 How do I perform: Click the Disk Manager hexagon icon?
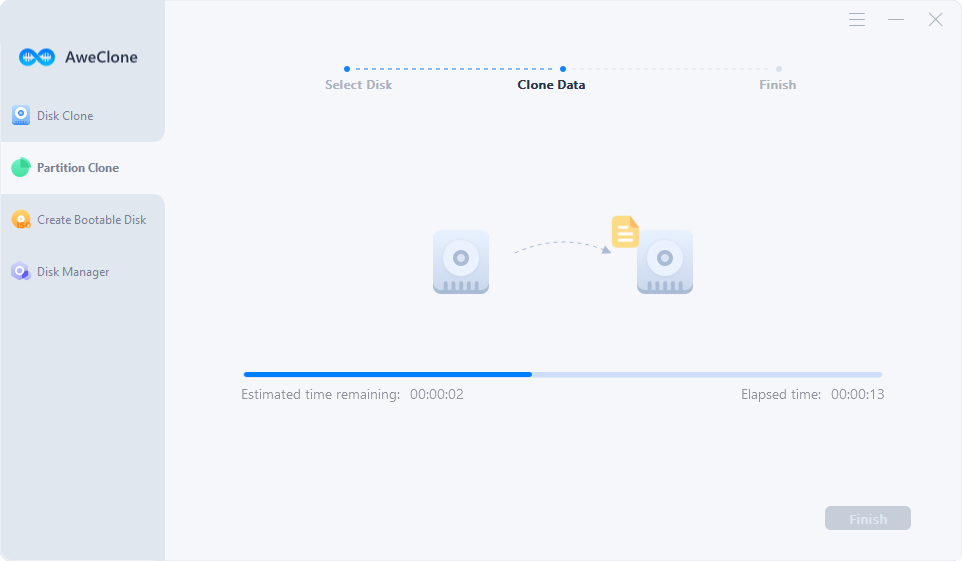(21, 271)
